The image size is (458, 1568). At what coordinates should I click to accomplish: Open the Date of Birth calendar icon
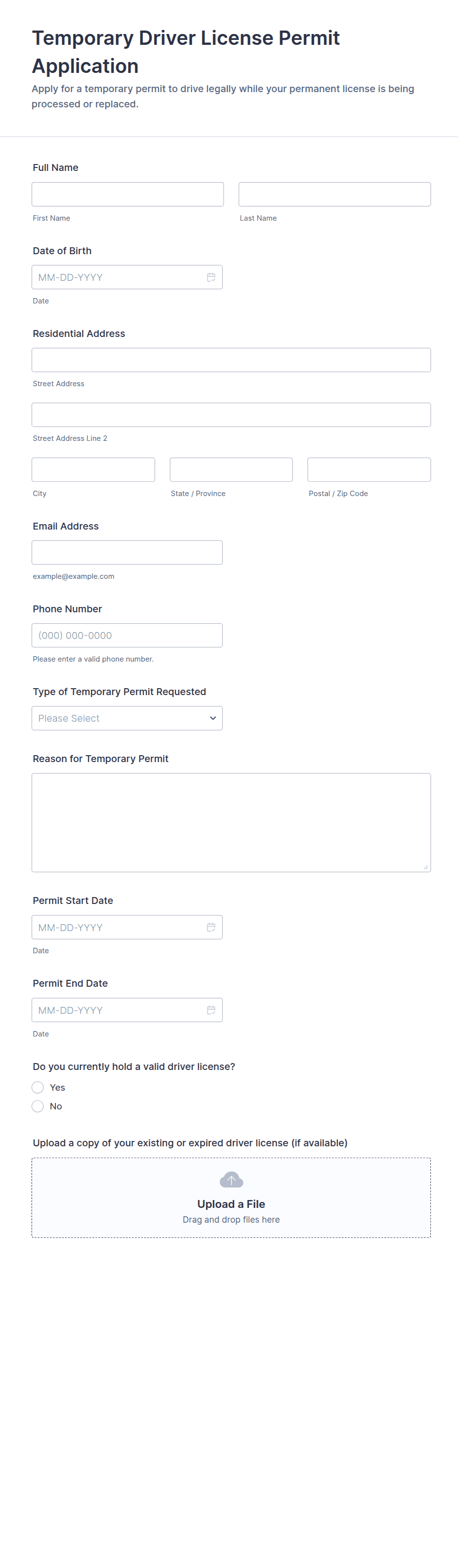point(211,277)
